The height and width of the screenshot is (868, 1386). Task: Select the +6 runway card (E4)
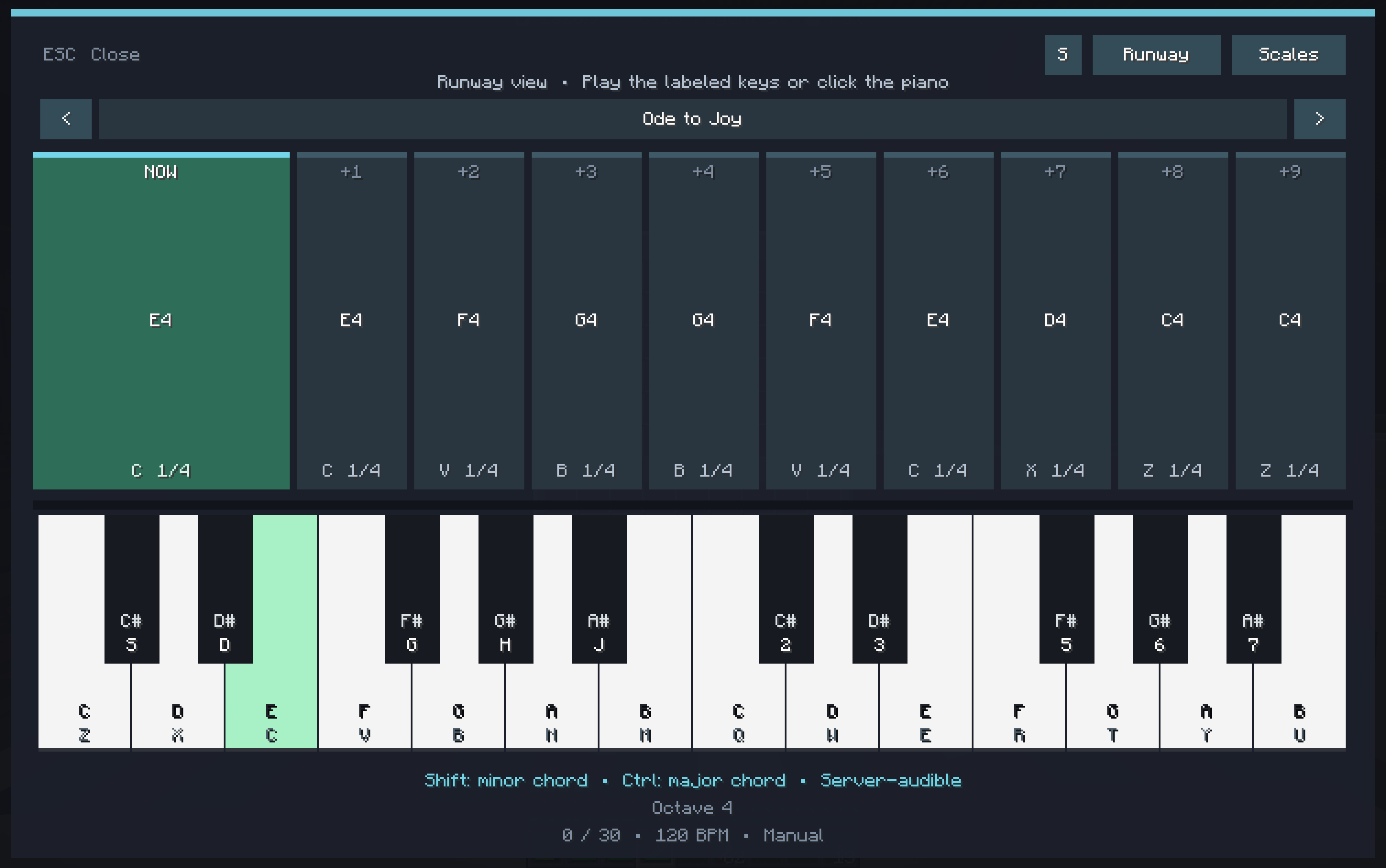939,321
